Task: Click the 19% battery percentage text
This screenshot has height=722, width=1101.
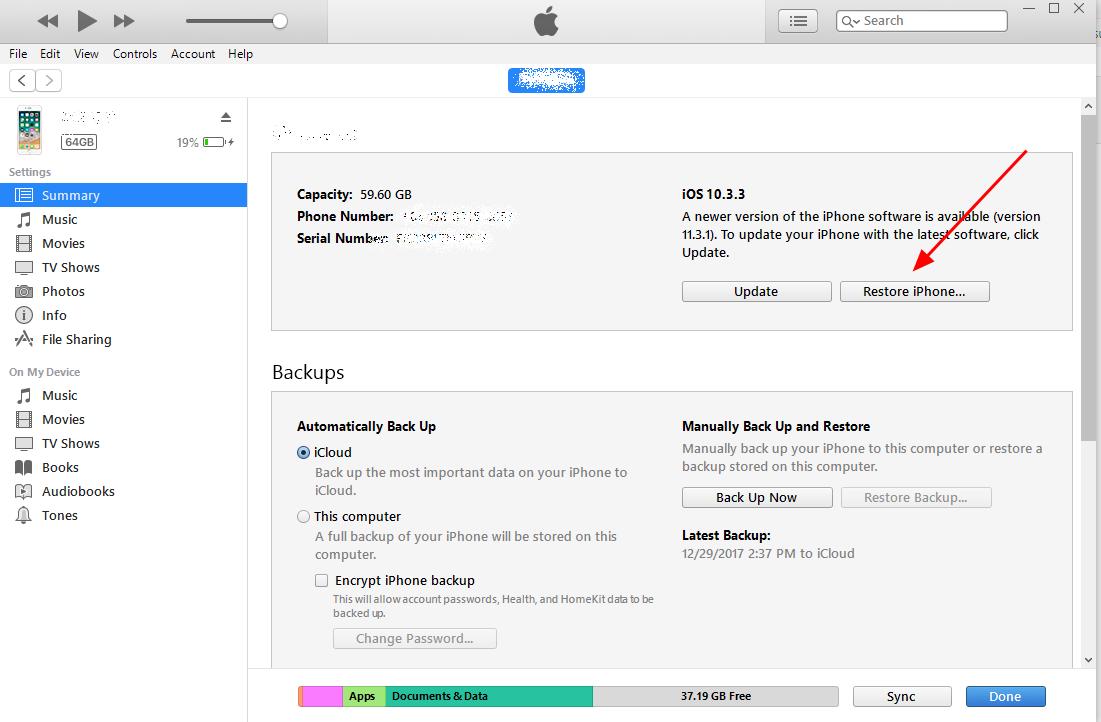Action: [x=187, y=143]
